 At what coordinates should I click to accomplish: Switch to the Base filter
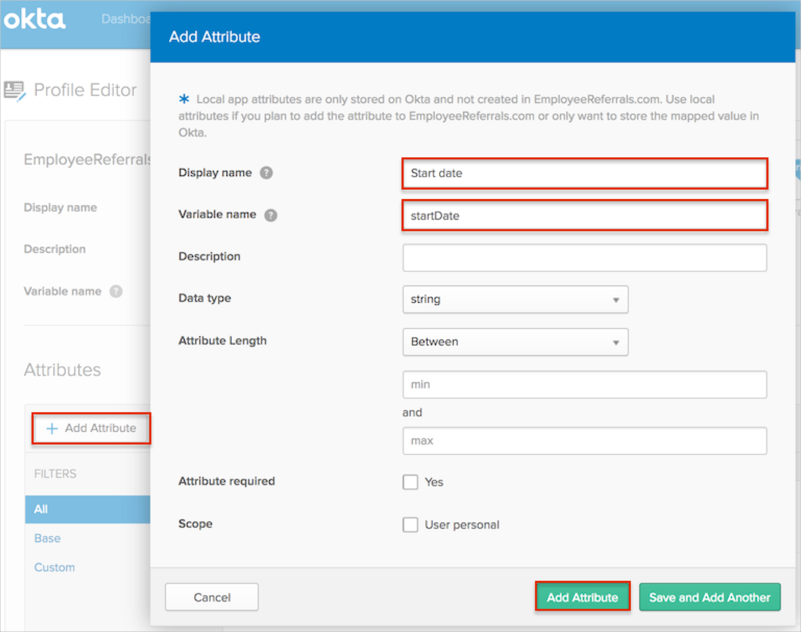click(47, 538)
